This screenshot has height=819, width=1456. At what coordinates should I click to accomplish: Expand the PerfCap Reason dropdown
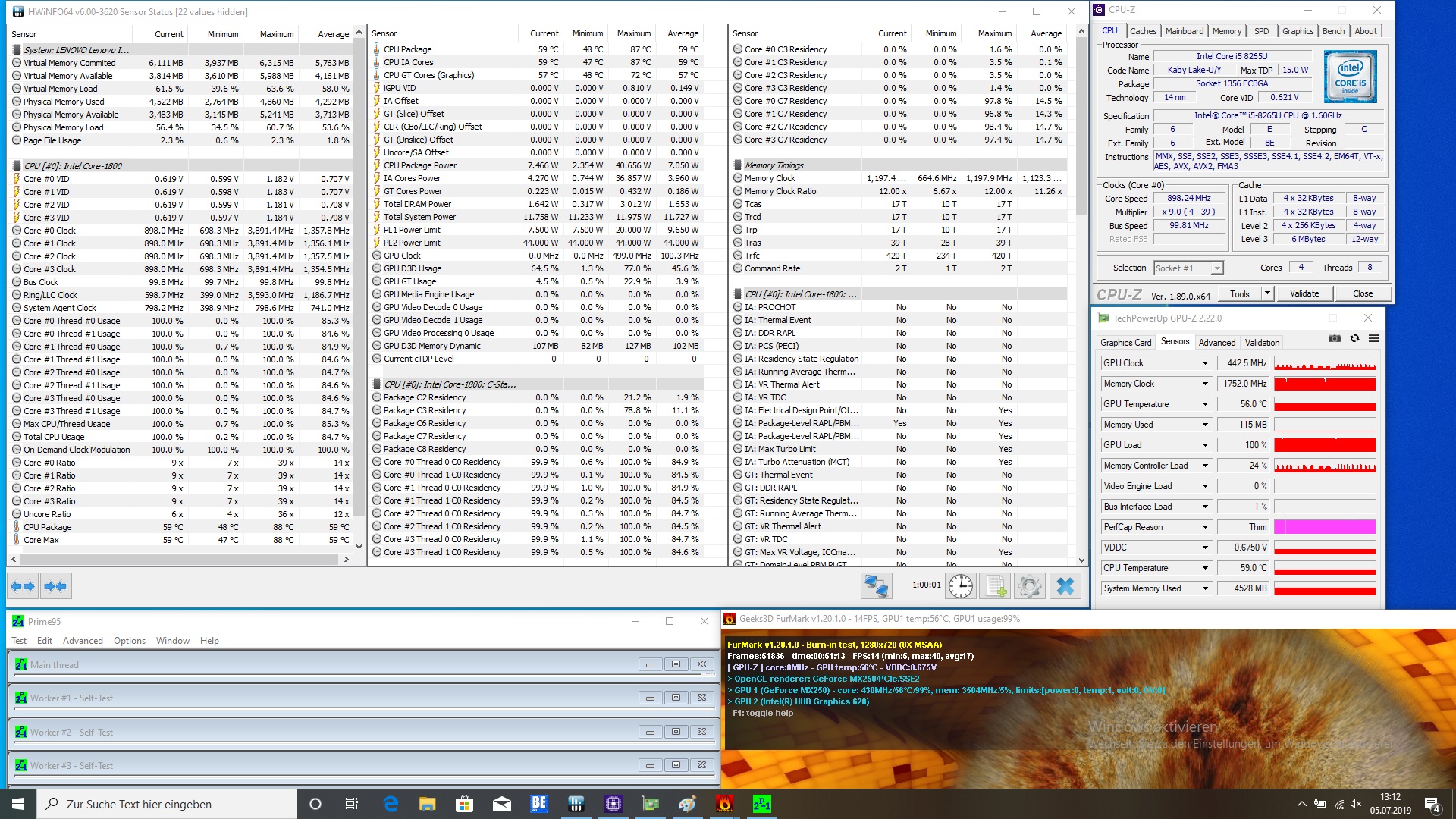tap(1205, 527)
